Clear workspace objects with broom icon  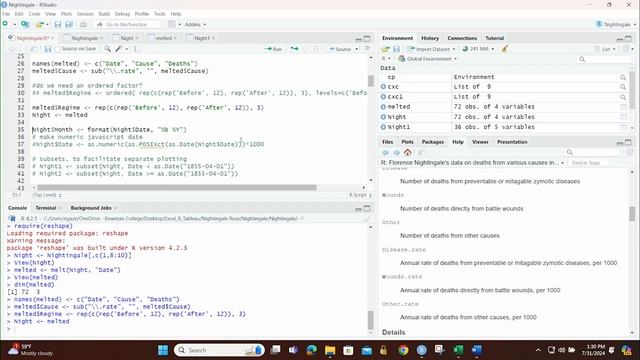[x=505, y=49]
